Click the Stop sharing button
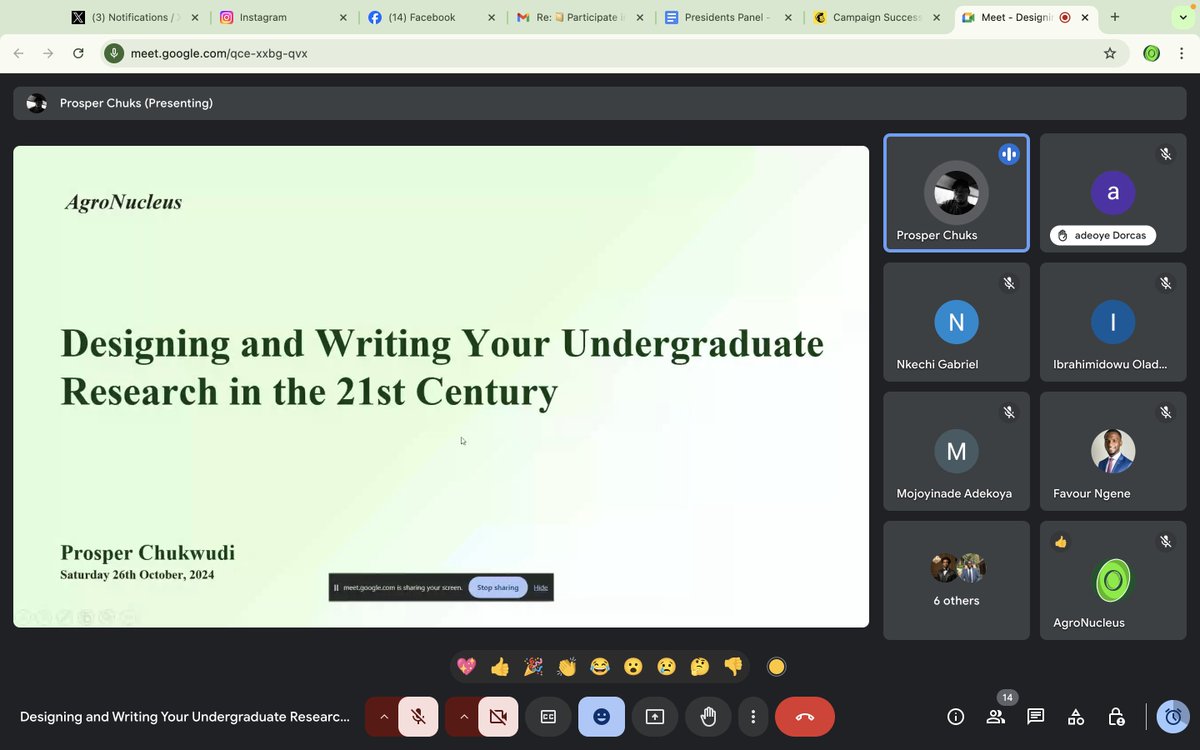The height and width of the screenshot is (750, 1200). [498, 587]
